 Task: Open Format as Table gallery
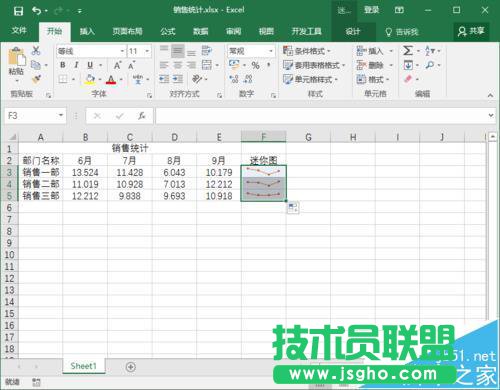pos(314,65)
